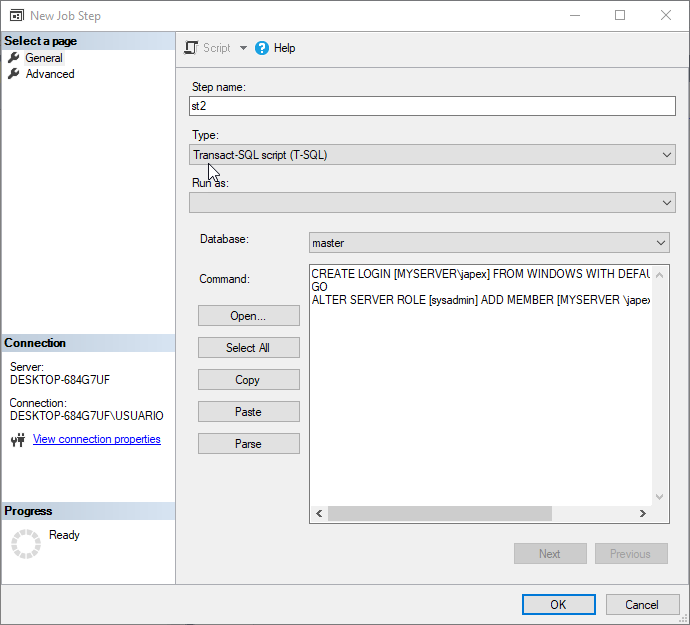
Task: Switch to the Advanced page
Action: click(50, 74)
